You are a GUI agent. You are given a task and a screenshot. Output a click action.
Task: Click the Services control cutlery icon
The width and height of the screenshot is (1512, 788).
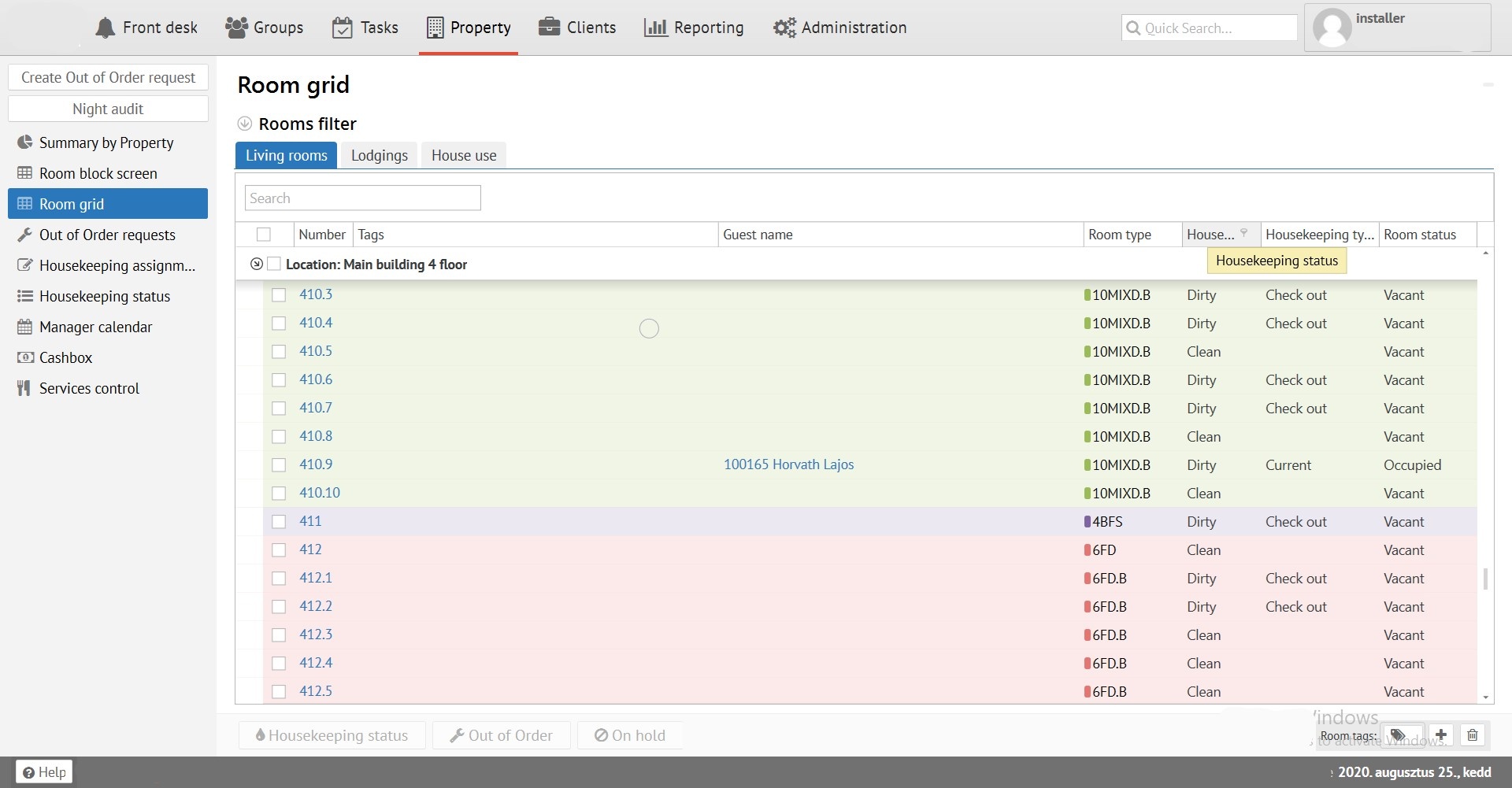24,388
